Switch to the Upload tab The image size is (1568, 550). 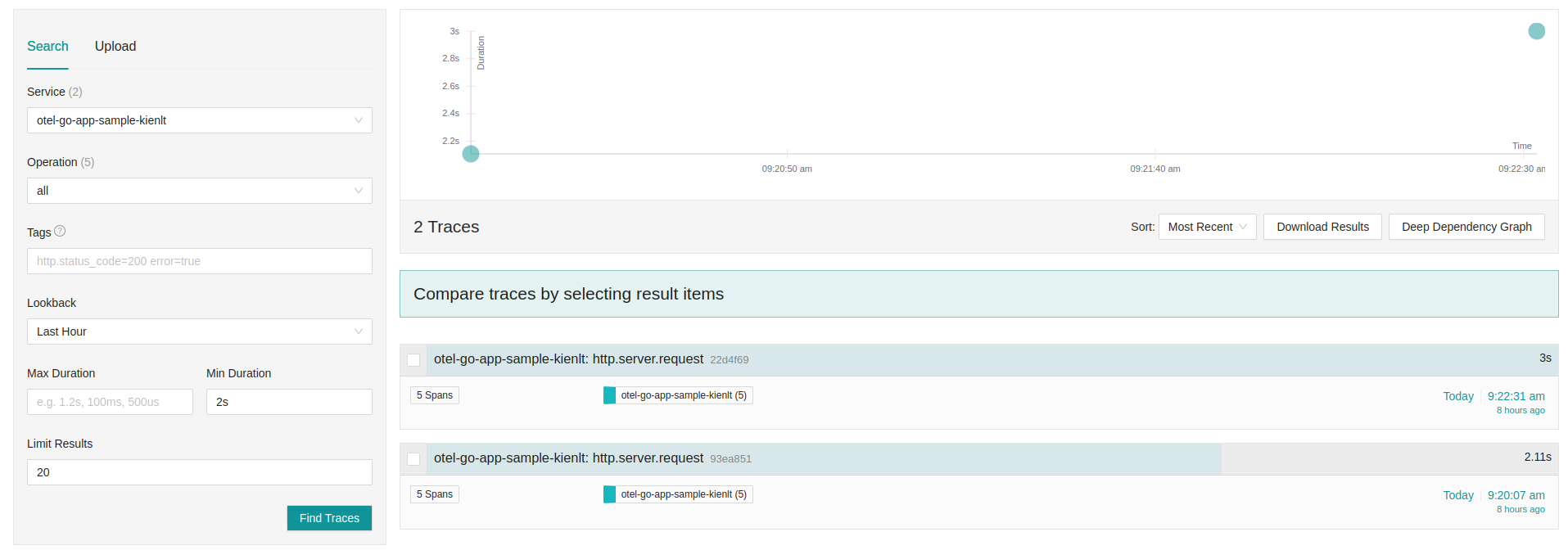[115, 47]
